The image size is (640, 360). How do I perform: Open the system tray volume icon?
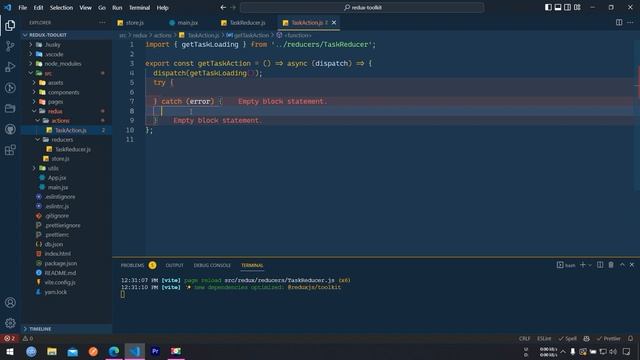tap(613, 351)
